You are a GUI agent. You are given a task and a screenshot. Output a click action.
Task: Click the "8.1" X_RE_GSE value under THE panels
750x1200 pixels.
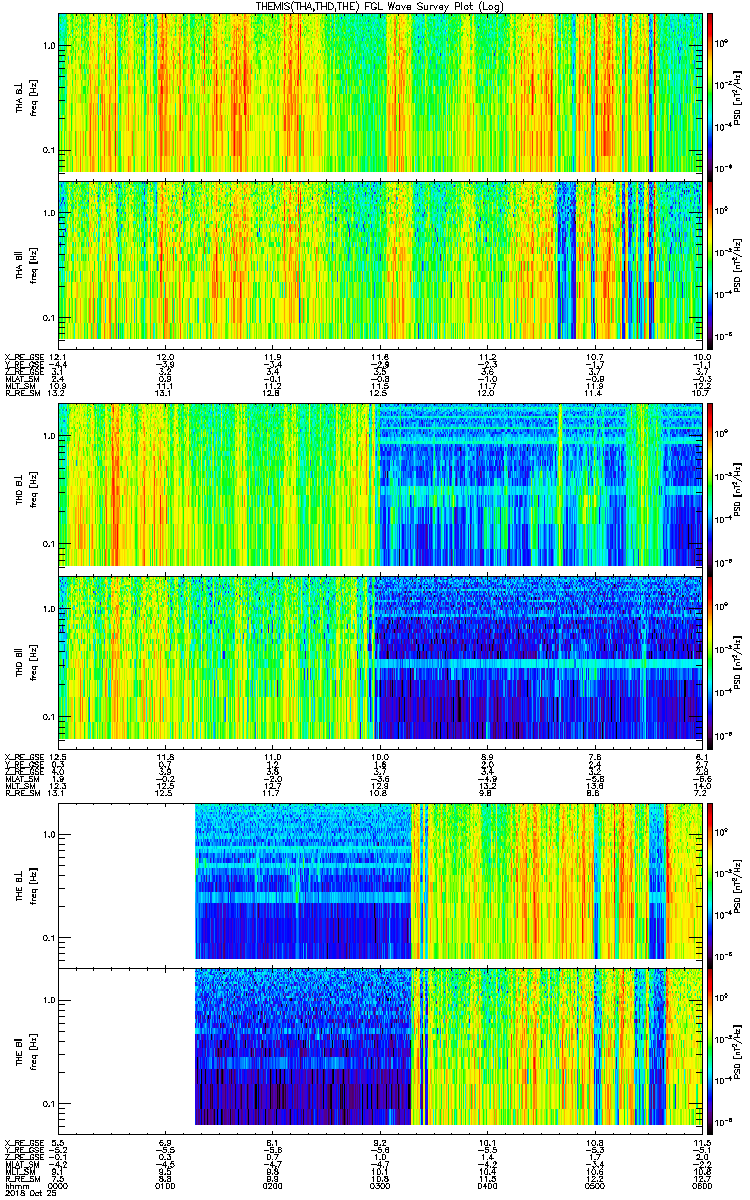(273, 1141)
